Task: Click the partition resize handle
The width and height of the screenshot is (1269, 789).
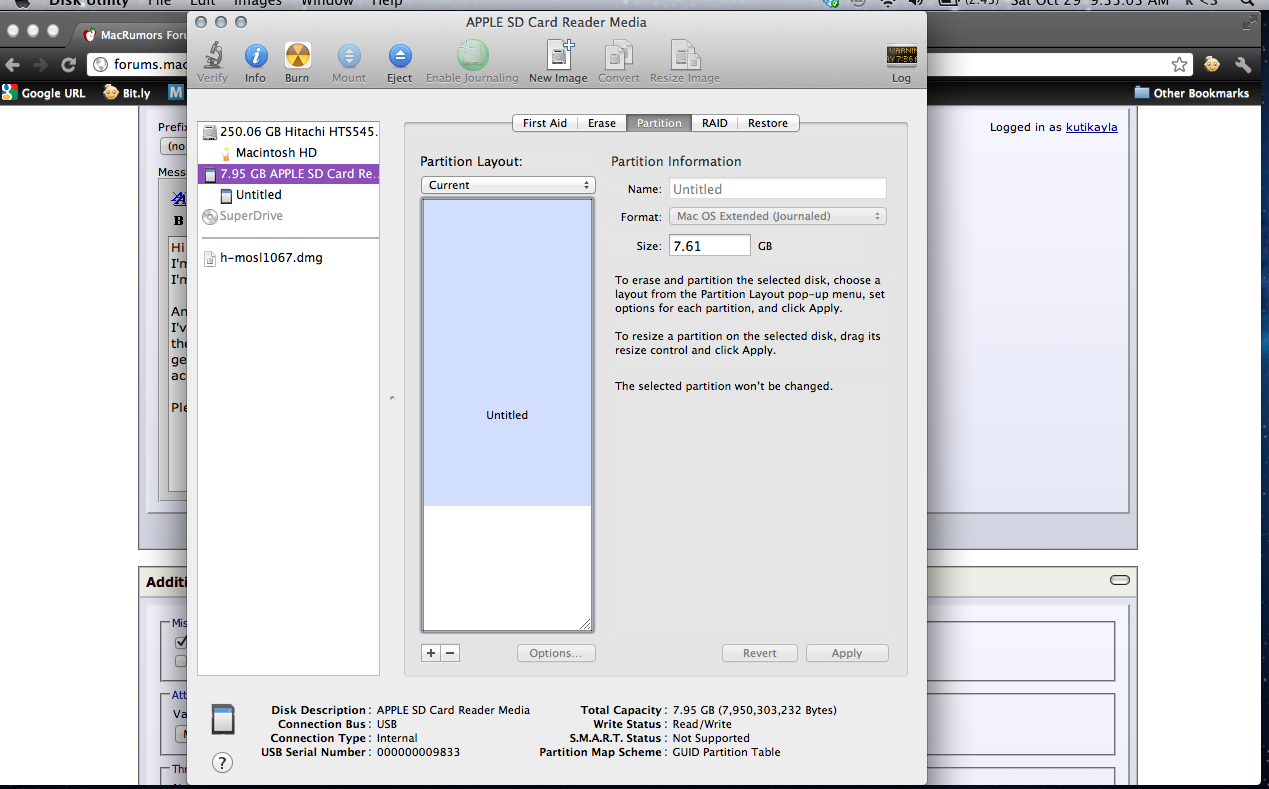Action: coord(585,624)
